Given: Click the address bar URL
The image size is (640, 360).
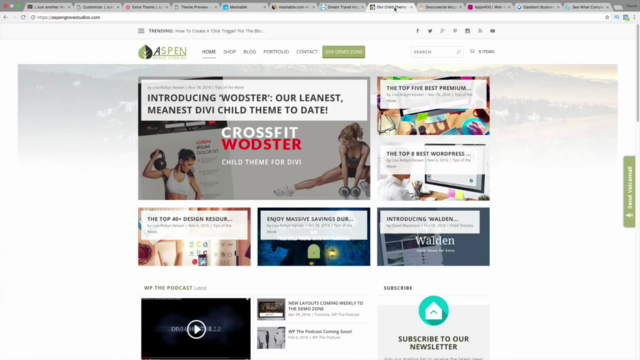Looking at the screenshot, I should coord(68,17).
